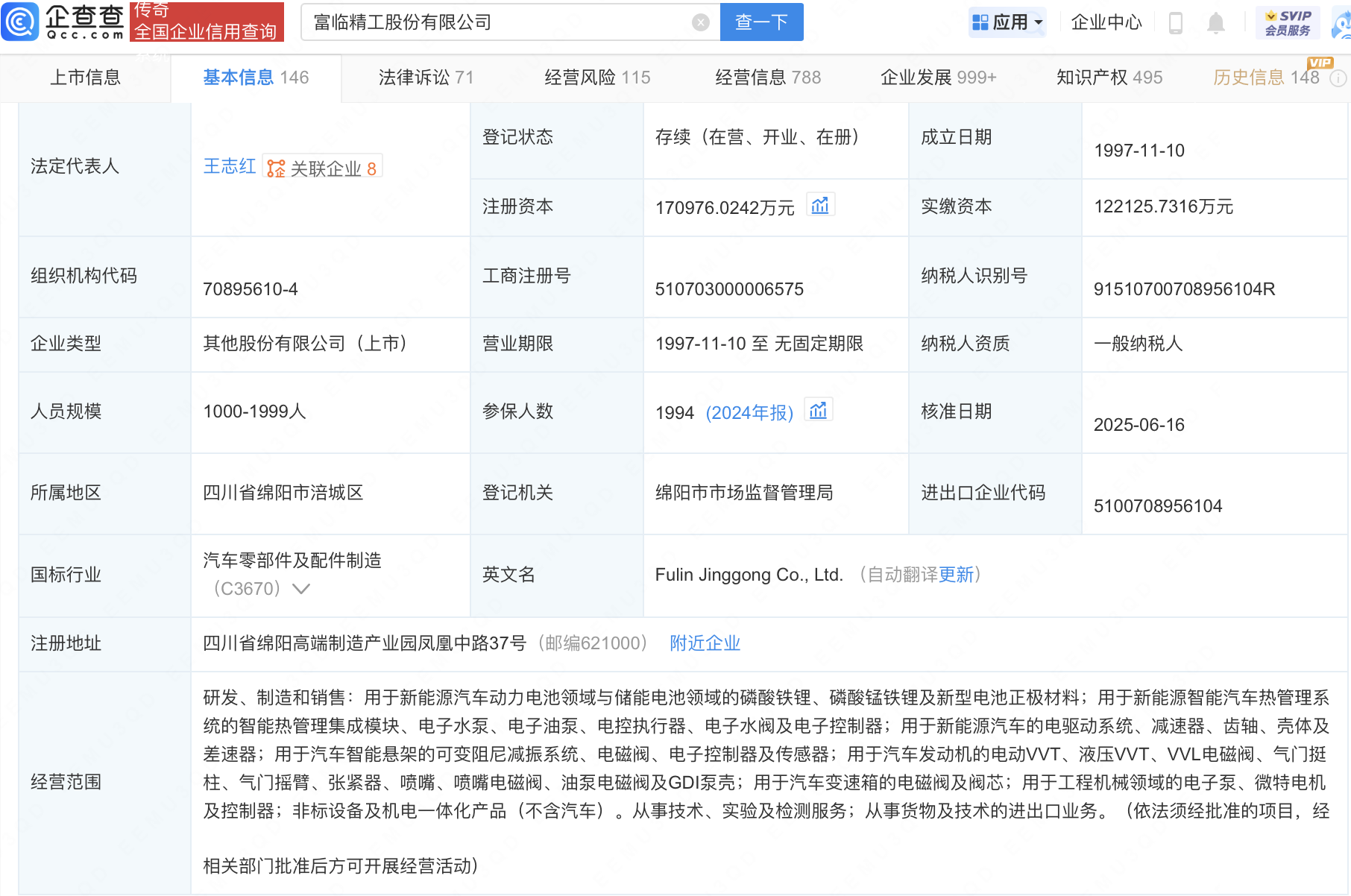Select approval date 2025-06-16
The width and height of the screenshot is (1351, 896).
click(1139, 425)
